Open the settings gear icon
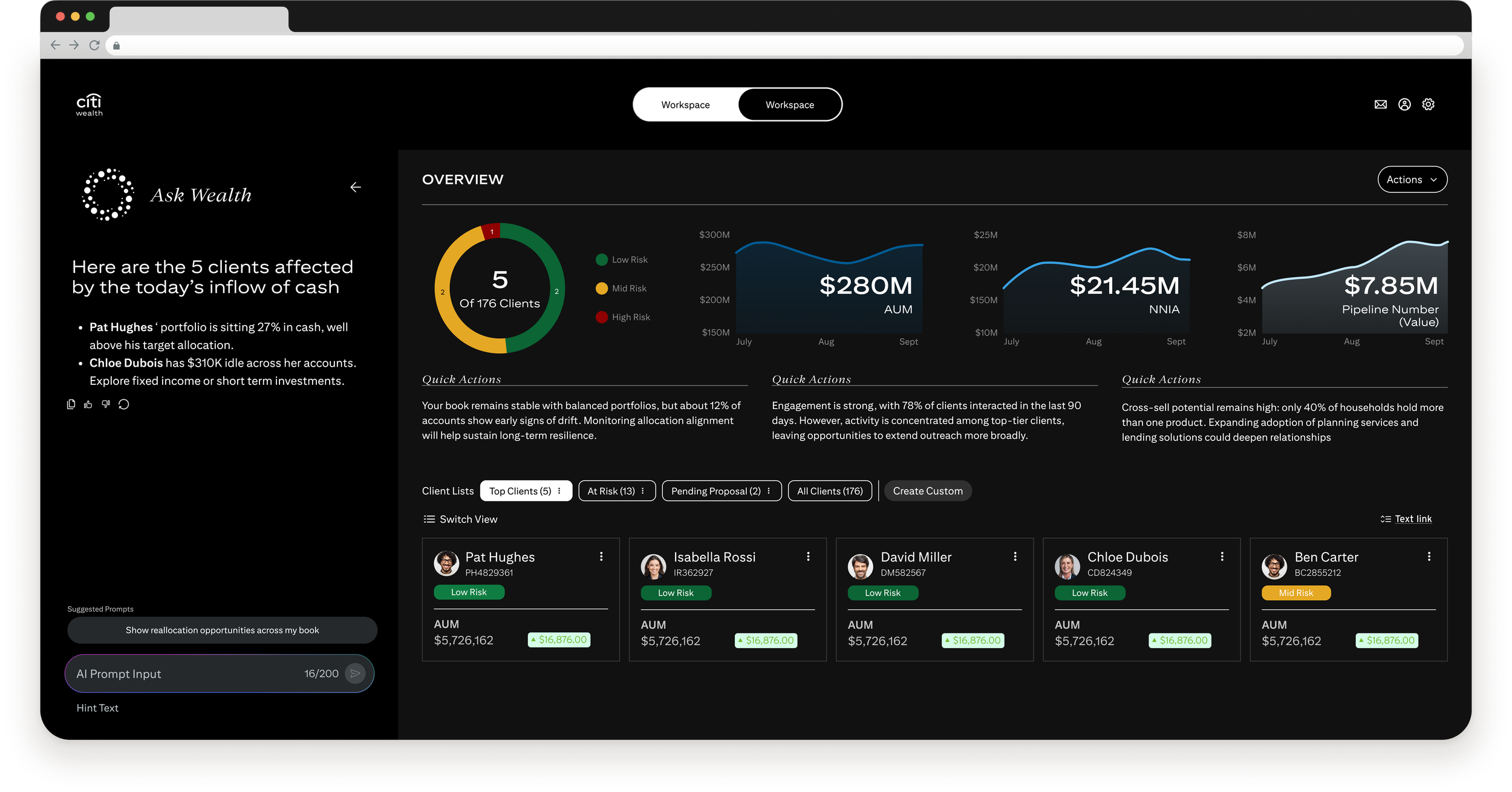This screenshot has width=1512, height=792. pos(1428,105)
